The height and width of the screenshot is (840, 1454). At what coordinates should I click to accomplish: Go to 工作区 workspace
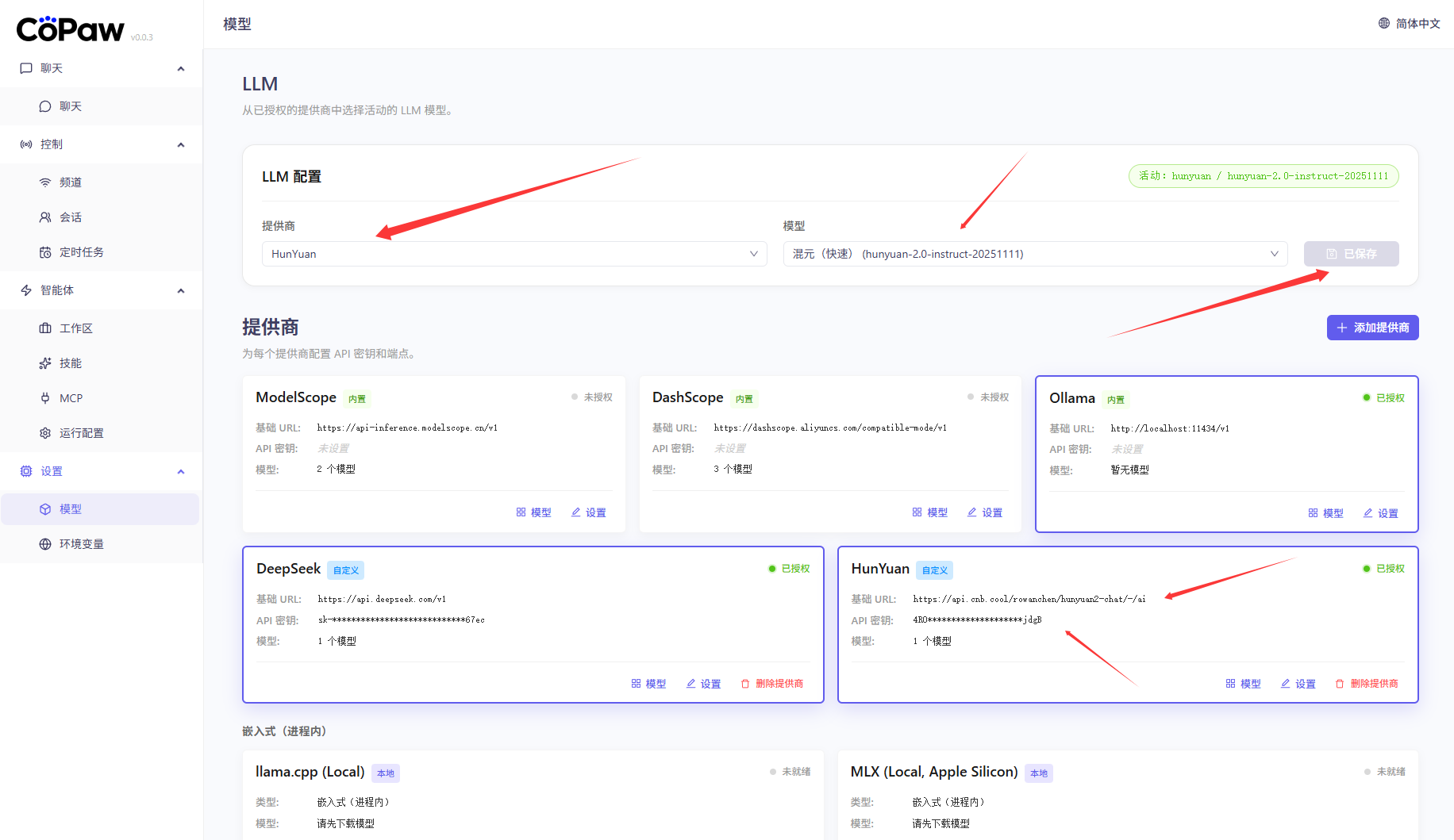[75, 328]
